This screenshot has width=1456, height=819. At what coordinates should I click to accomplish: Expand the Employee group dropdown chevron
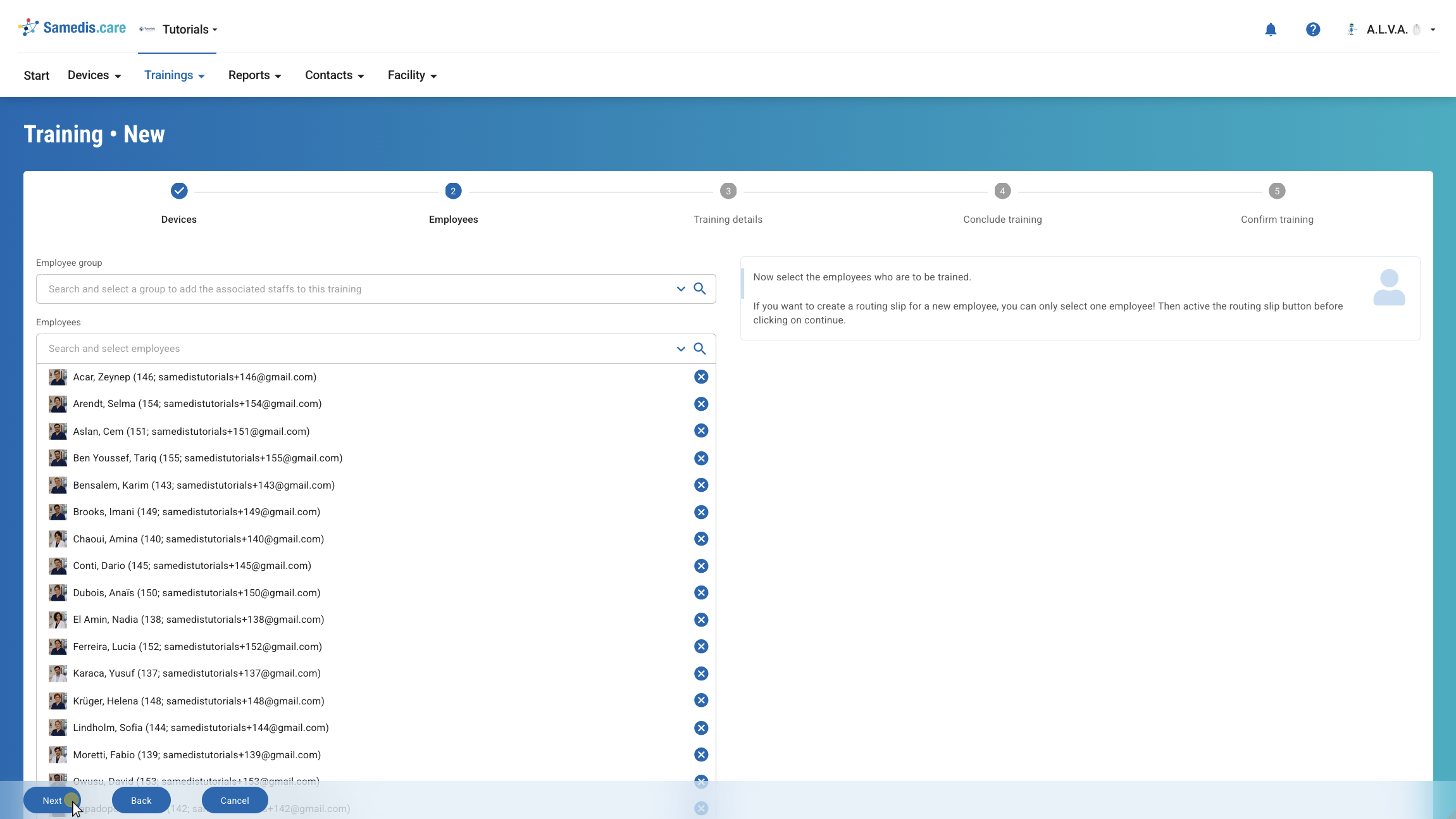pos(681,289)
